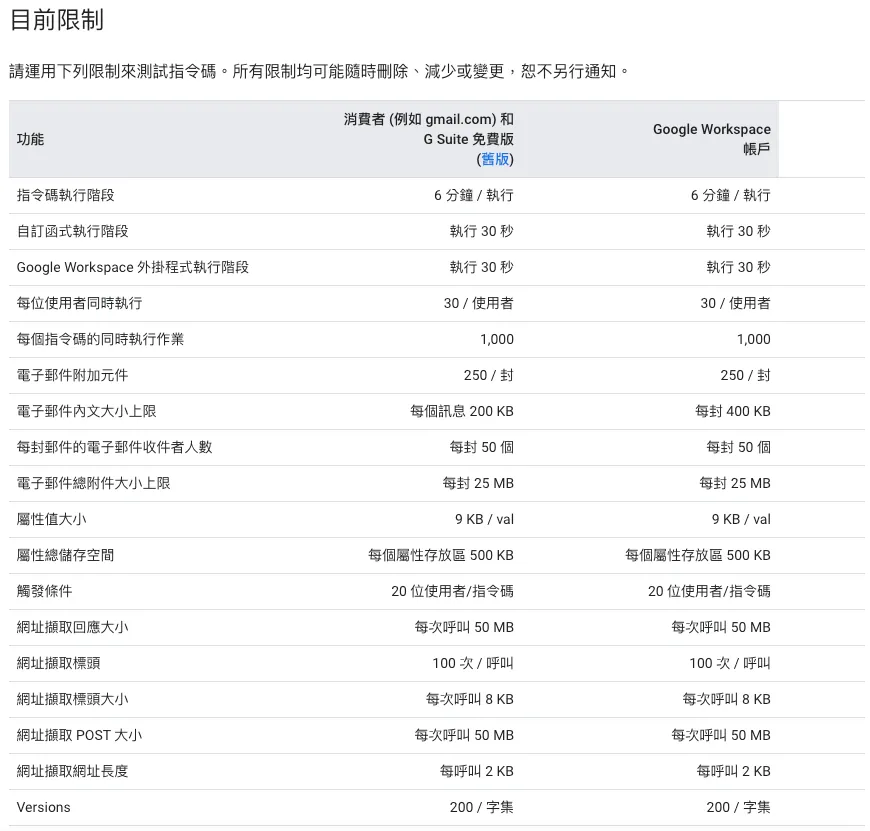Select the 自訂函式執行階段 row label

click(x=73, y=231)
